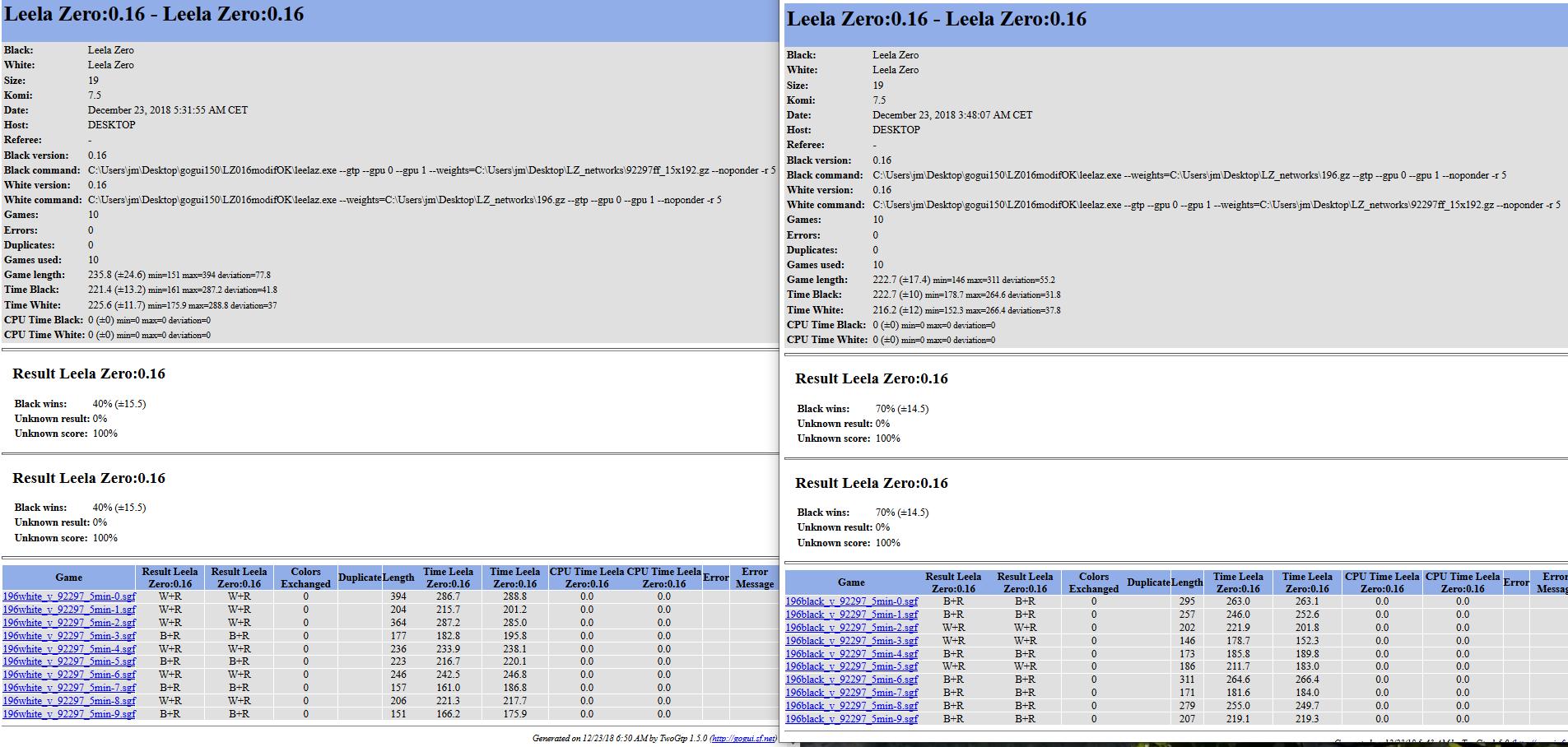Open the 196white_v_92297_5min-0.sgf link
Viewport: 1568px width, 747px height.
(x=69, y=596)
